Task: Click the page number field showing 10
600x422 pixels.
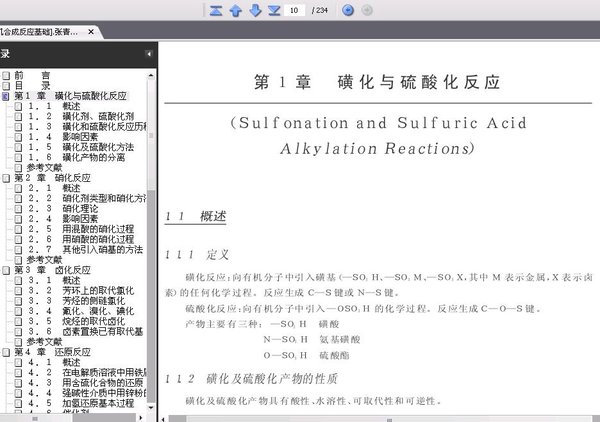Action: click(294, 10)
